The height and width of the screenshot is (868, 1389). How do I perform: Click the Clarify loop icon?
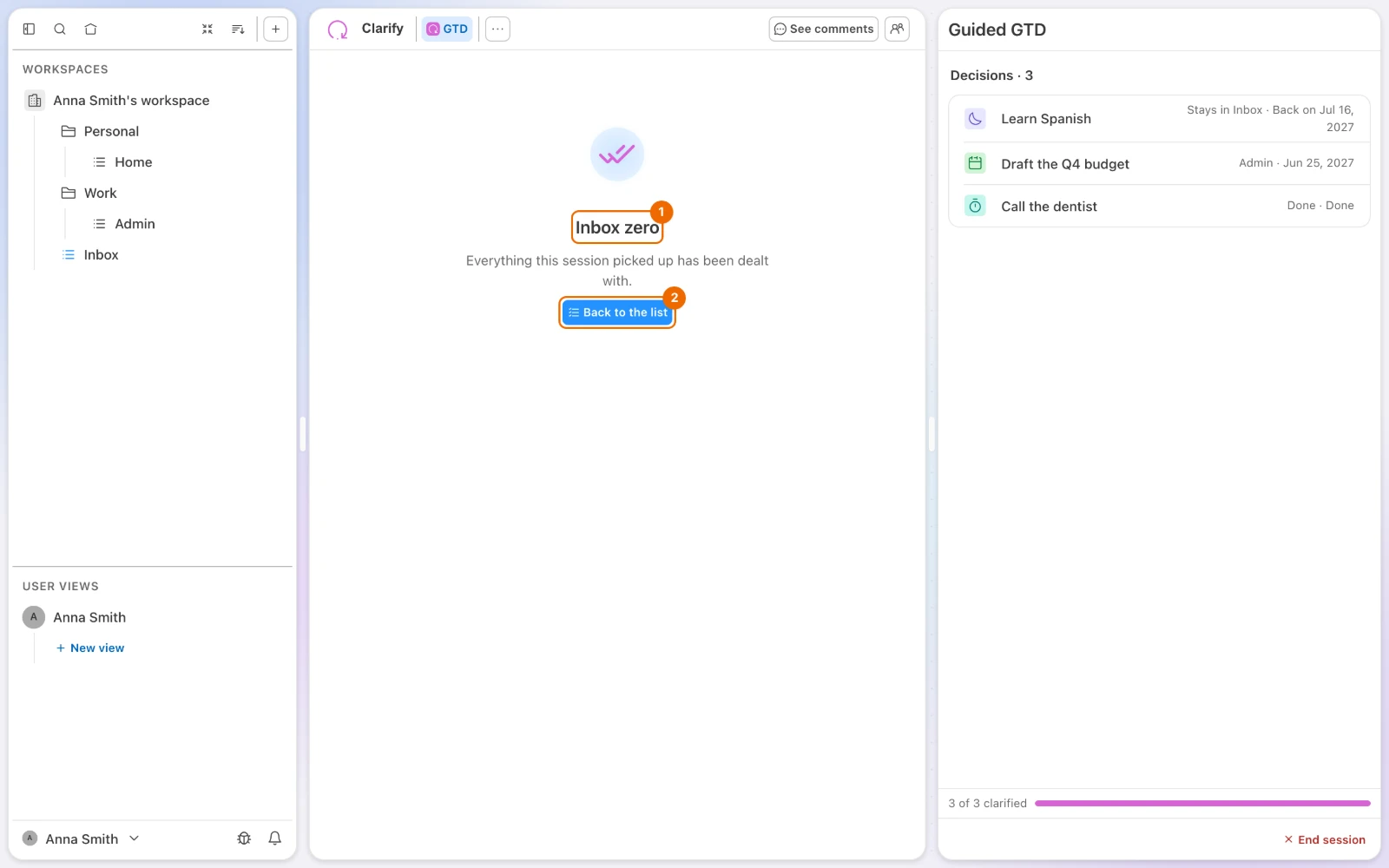[338, 30]
